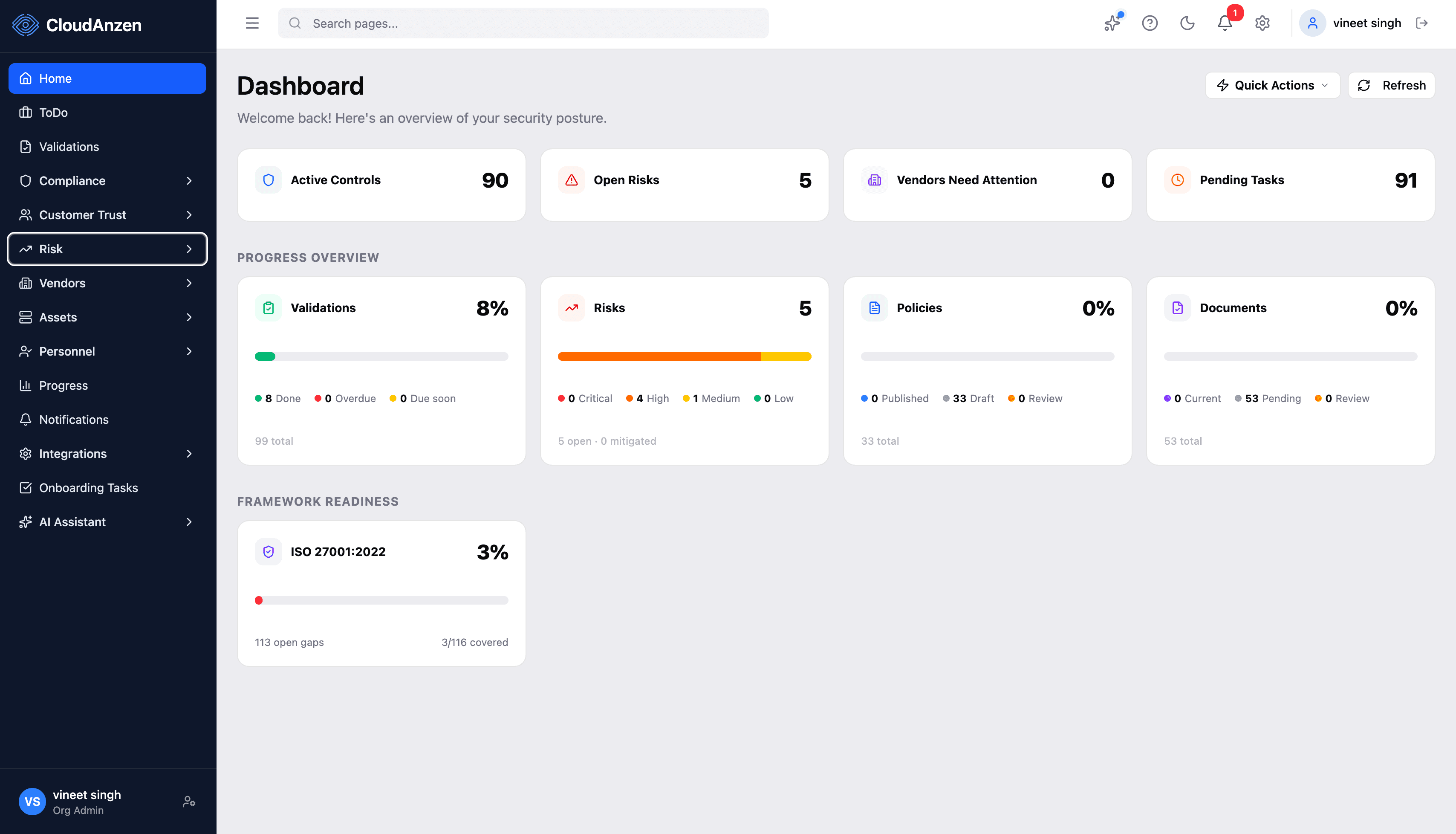
Task: Open the AI sparkle assistant icon
Action: coord(1112,23)
